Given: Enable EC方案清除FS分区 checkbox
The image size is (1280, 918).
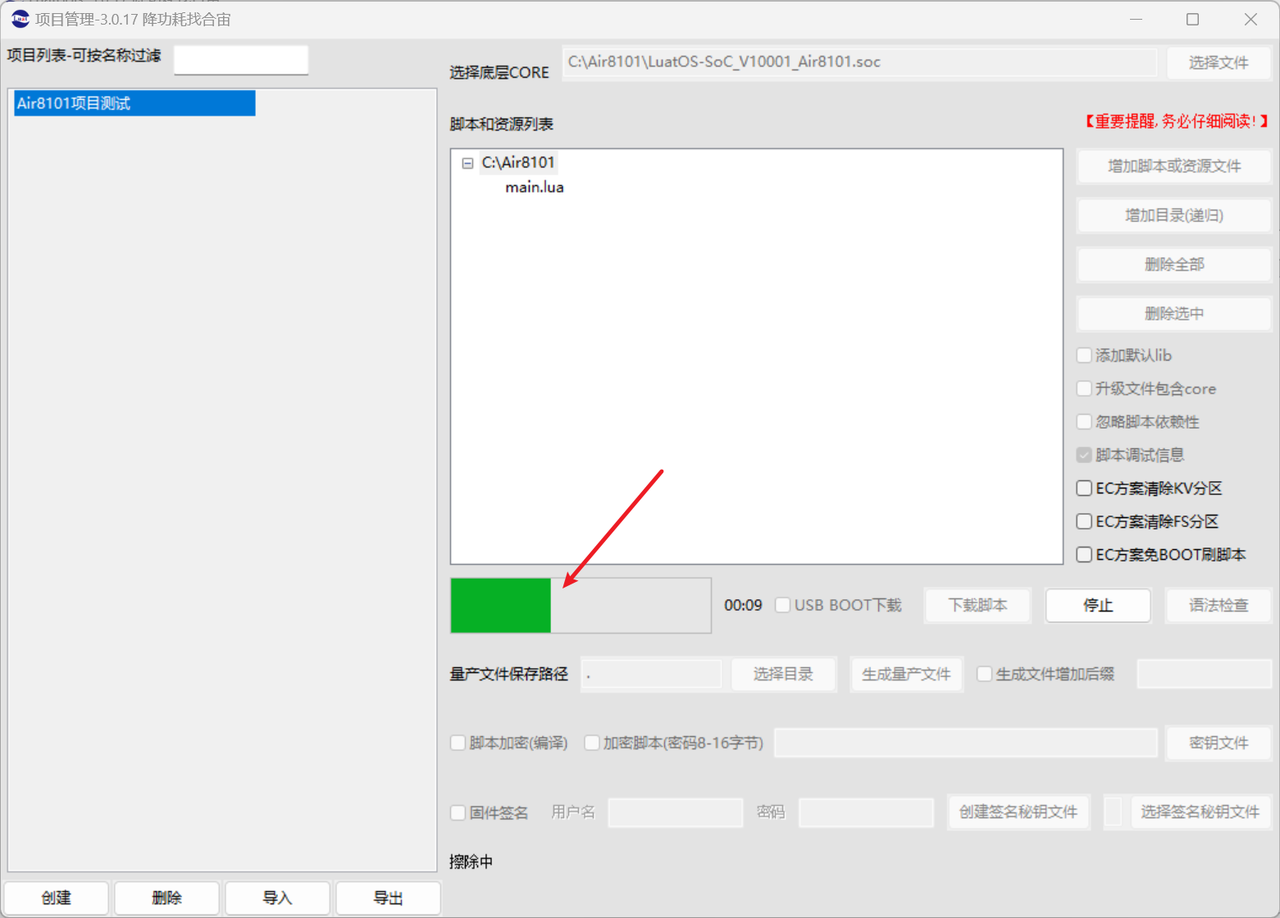Looking at the screenshot, I should click(1084, 521).
